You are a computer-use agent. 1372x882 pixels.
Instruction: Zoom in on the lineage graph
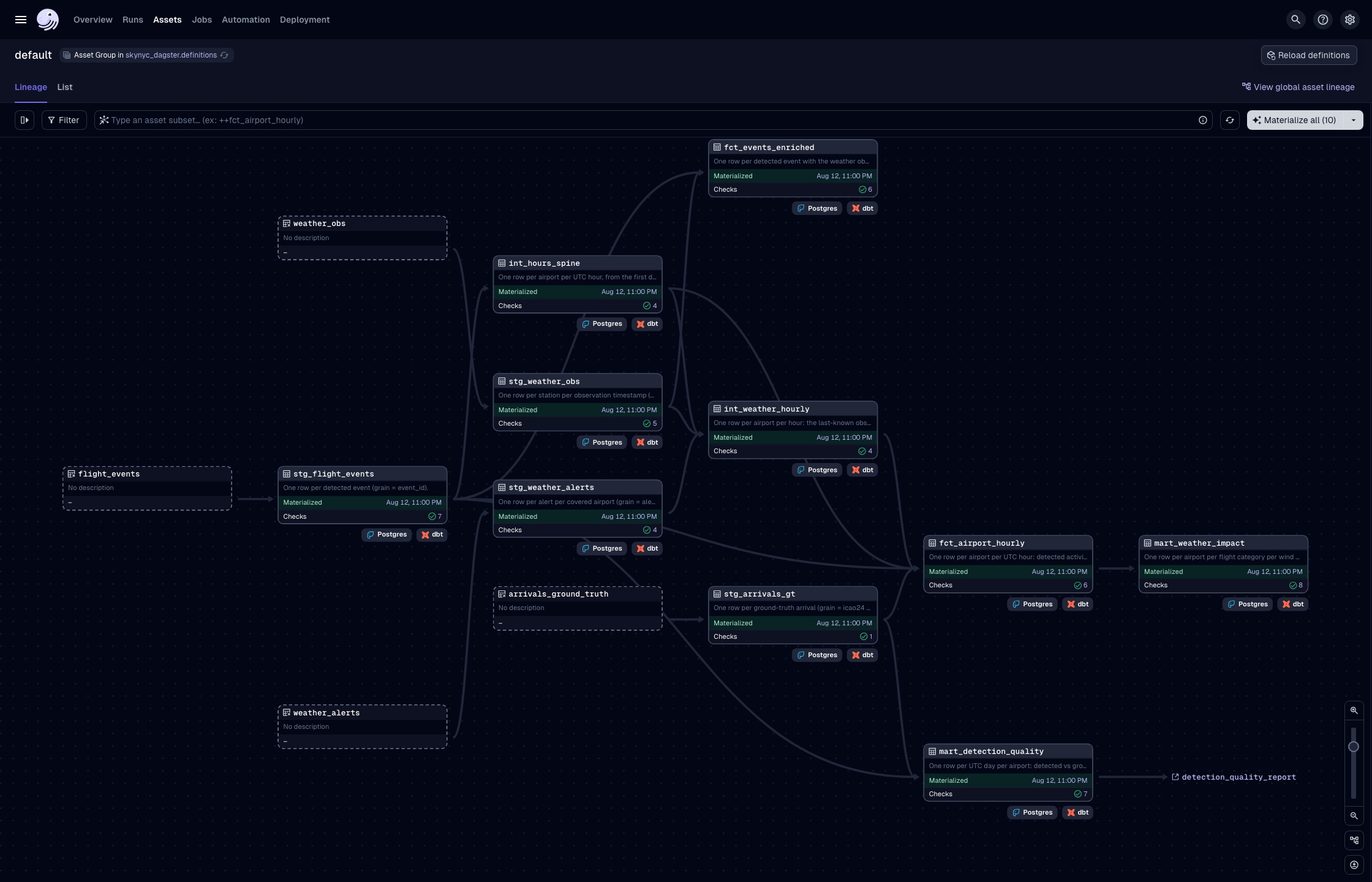[1354, 710]
